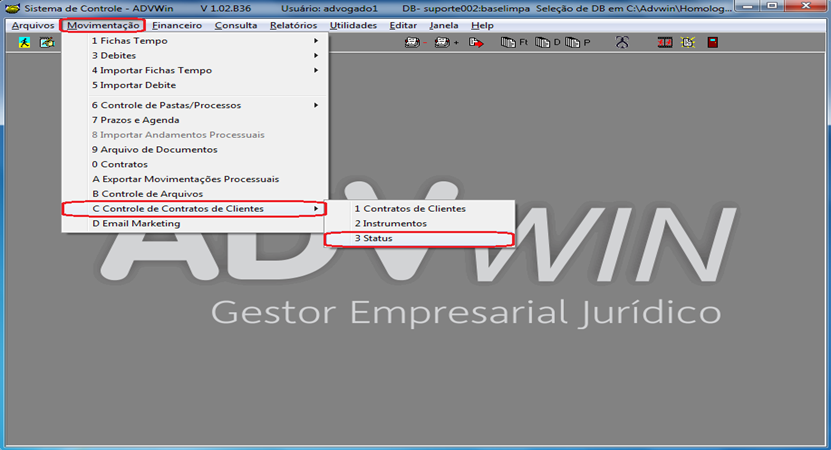Maximize the ADVWin window
This screenshot has height=450, width=831.
772,6
